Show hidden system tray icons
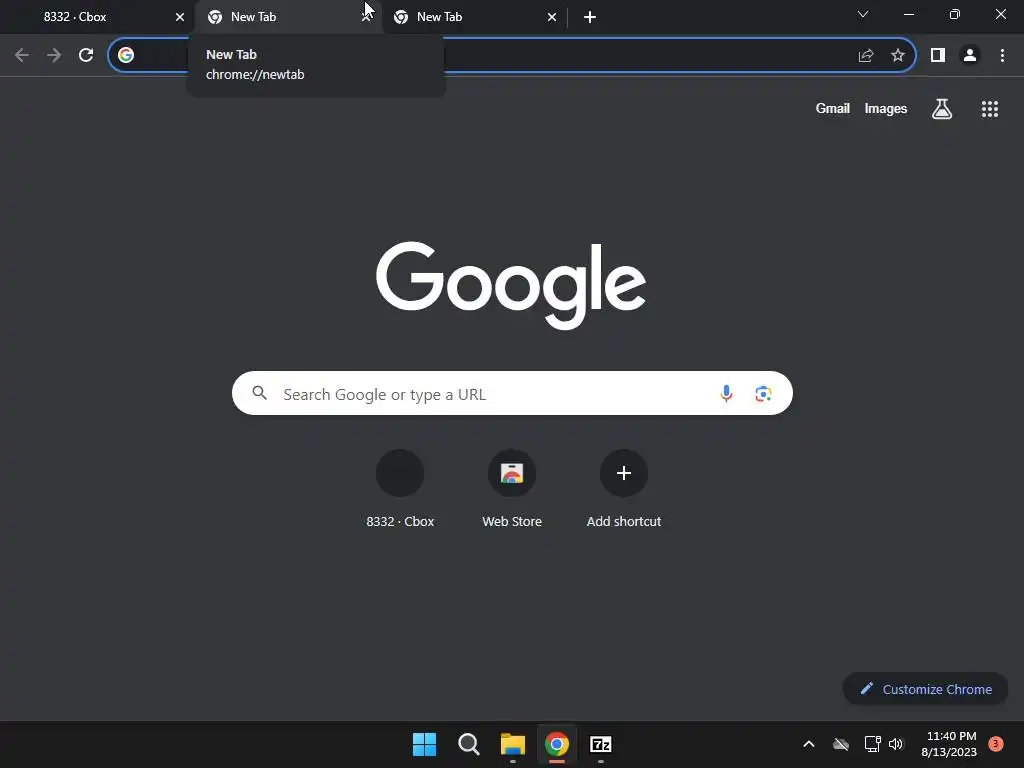Screen dimensions: 1024x768 (808, 744)
